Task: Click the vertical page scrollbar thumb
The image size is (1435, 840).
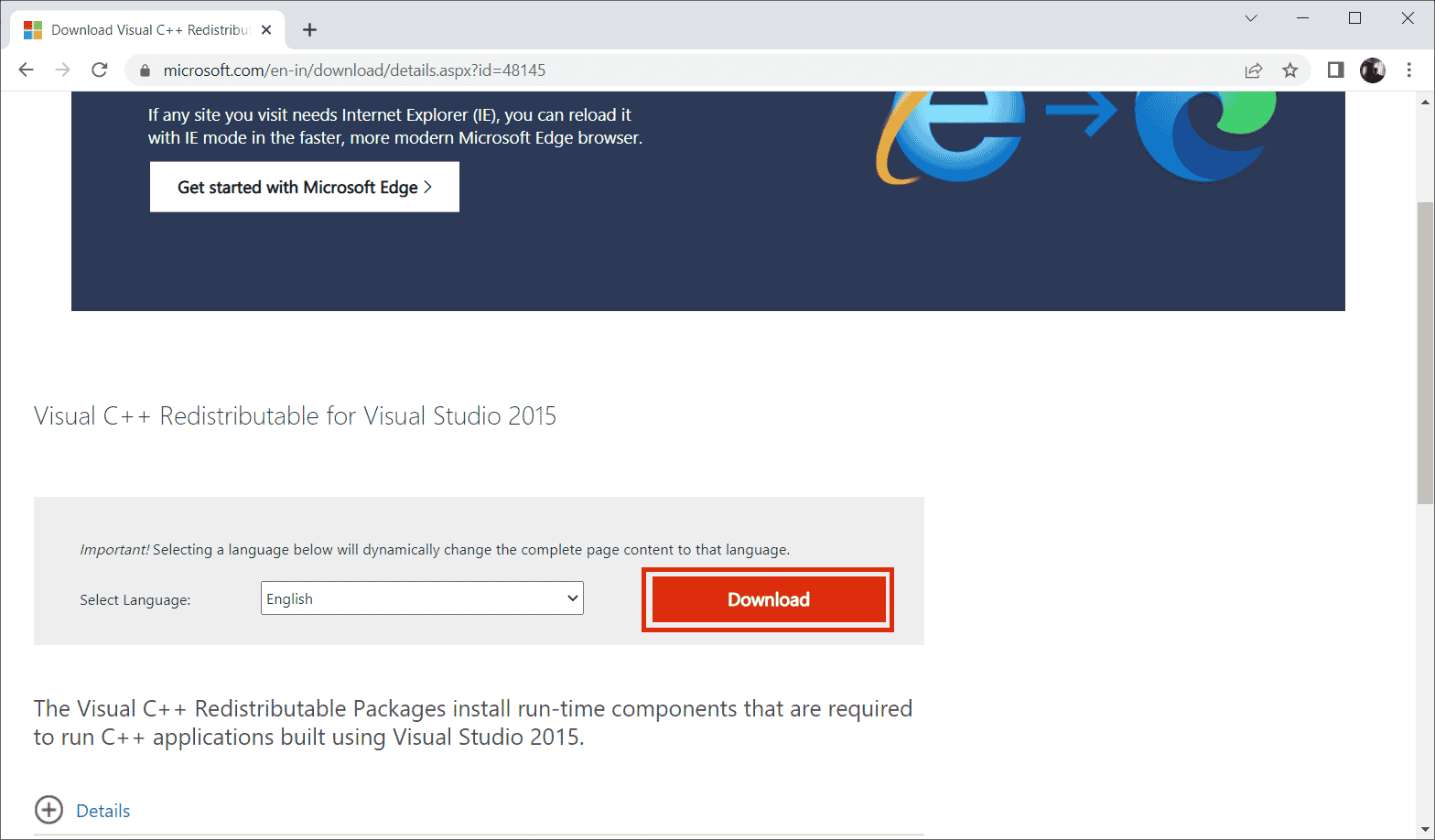Action: [x=1425, y=352]
